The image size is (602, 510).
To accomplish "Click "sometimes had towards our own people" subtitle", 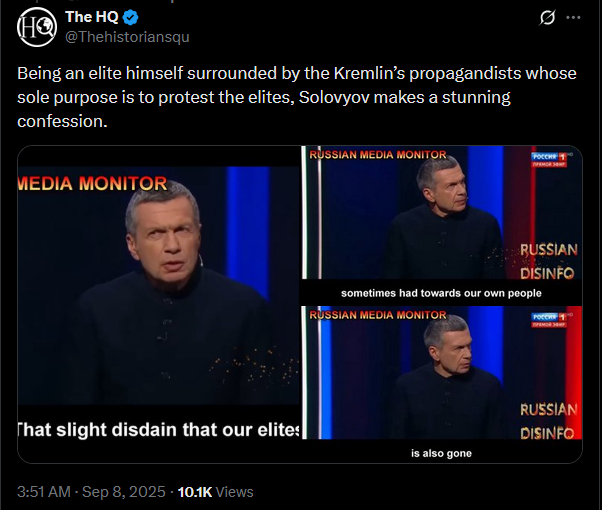I will tap(441, 293).
